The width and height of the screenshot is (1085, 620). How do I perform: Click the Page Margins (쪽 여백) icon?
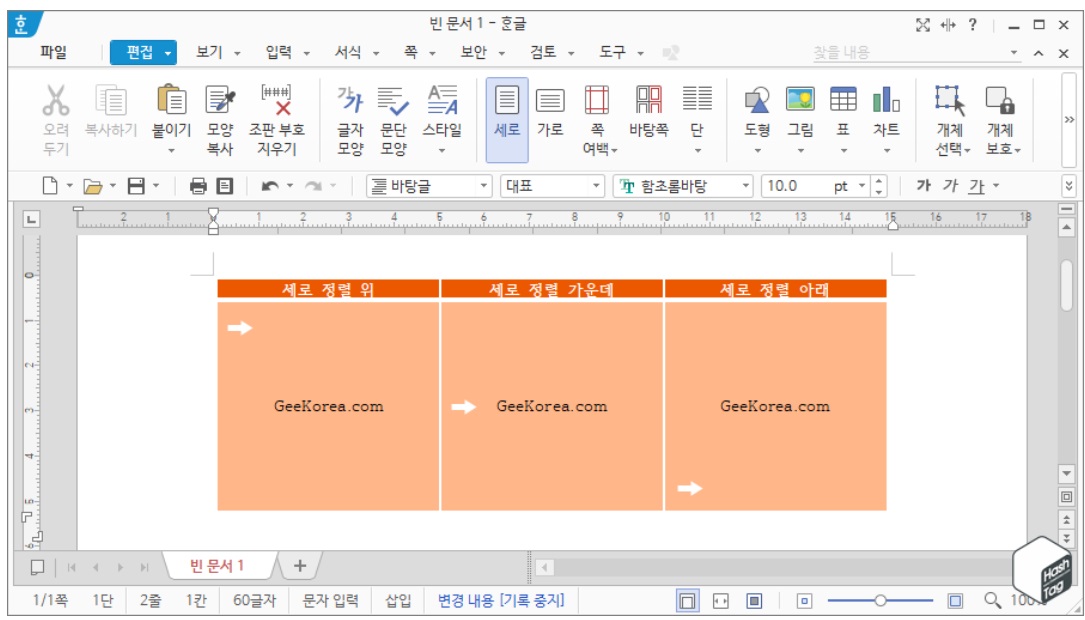pos(596,100)
